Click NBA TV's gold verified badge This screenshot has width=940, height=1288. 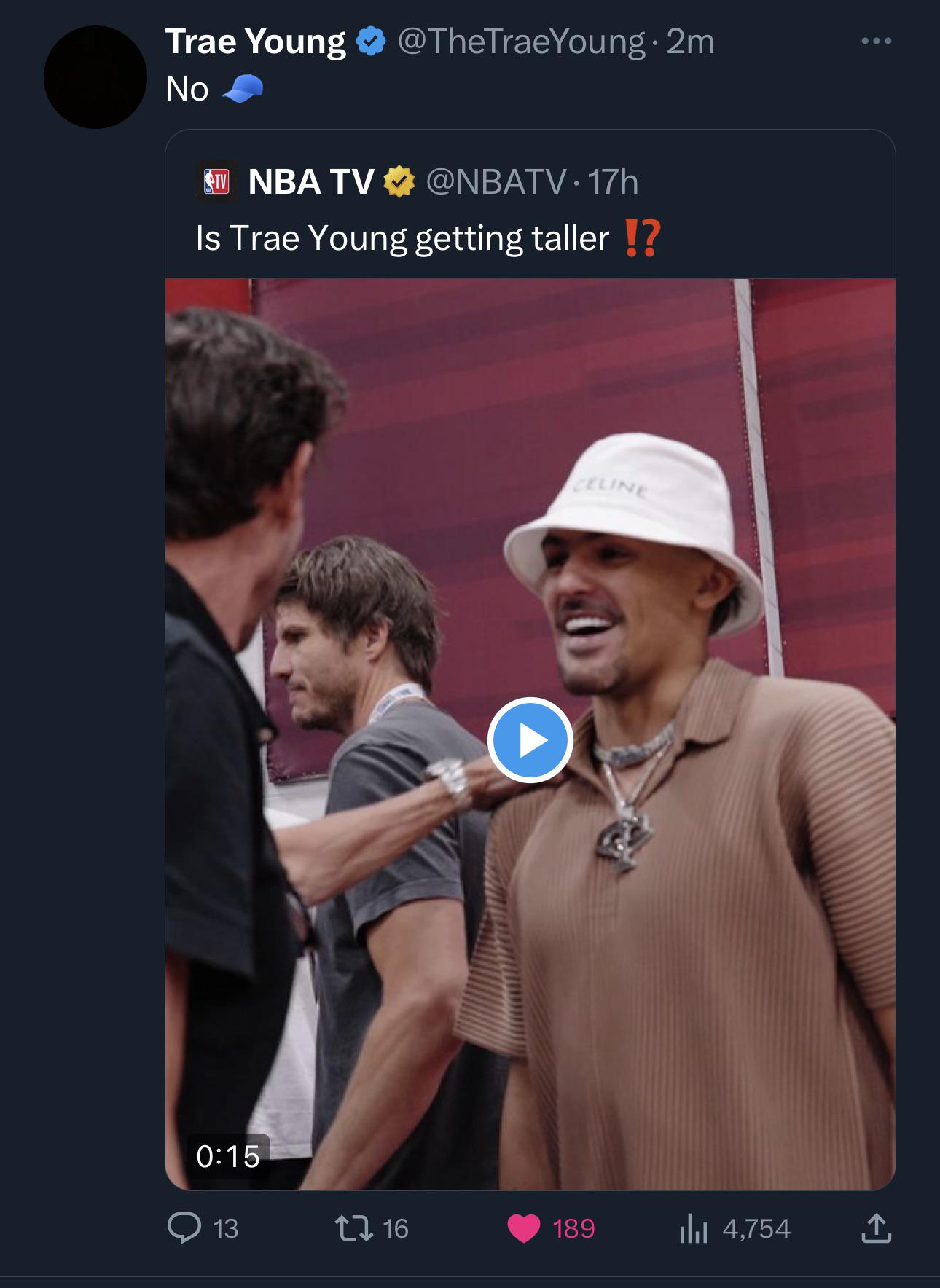tap(399, 182)
